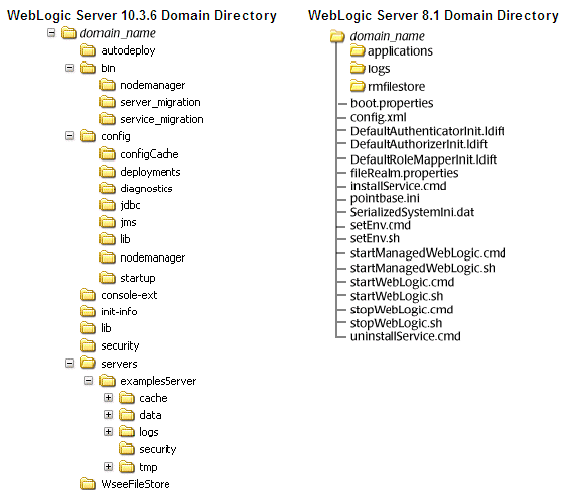Click the WebLogic Server 8.1 Domain Directory heading
The width and height of the screenshot is (567, 498).
[433, 16]
